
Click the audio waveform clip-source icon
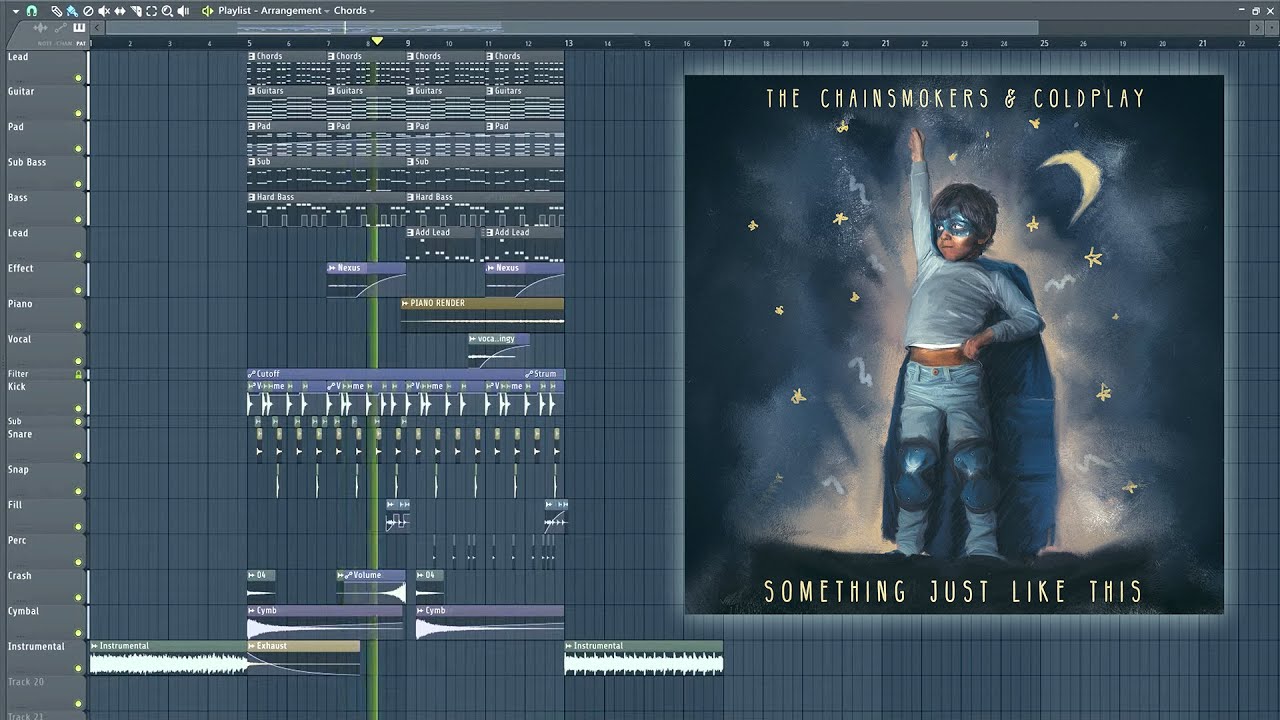pyautogui.click(x=40, y=28)
